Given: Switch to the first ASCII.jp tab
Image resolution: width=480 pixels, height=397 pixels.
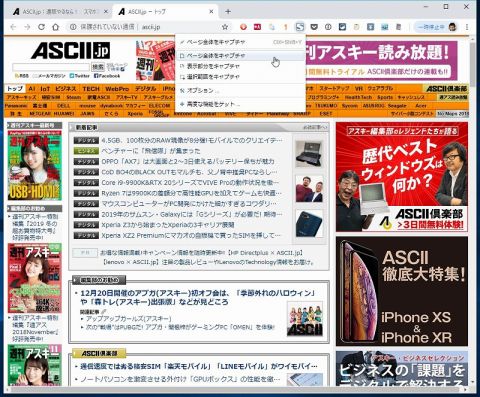Looking at the screenshot, I should coord(60,12).
